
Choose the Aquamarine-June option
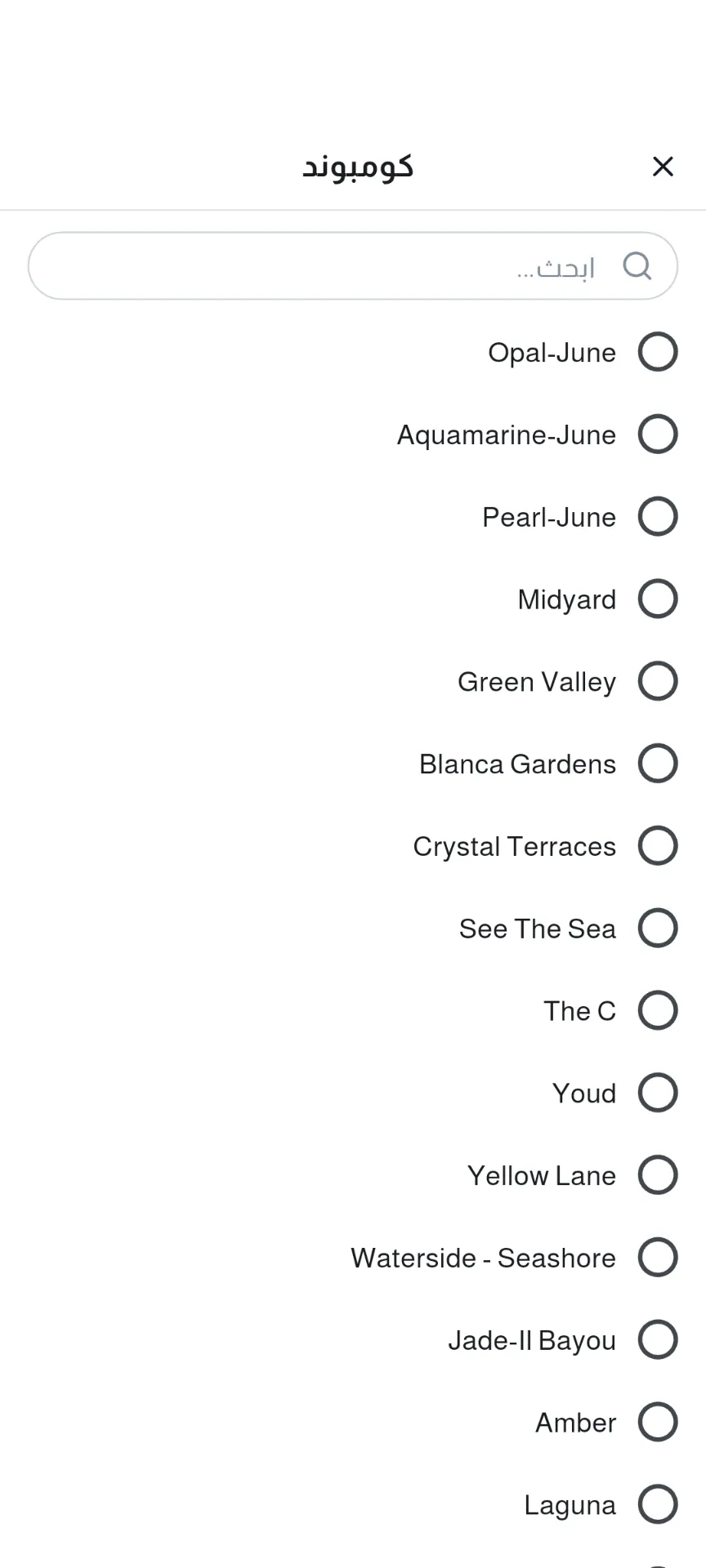tap(658, 434)
